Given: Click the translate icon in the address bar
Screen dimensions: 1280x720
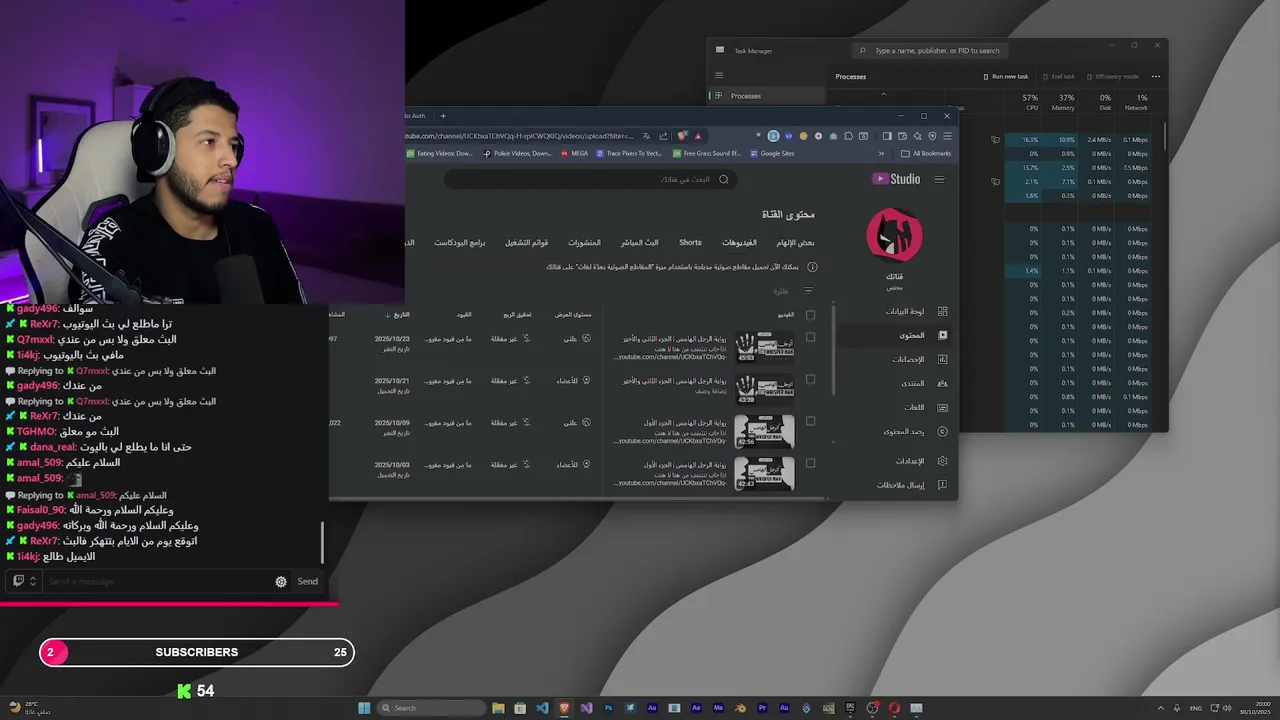Looking at the screenshot, I should pos(646,136).
